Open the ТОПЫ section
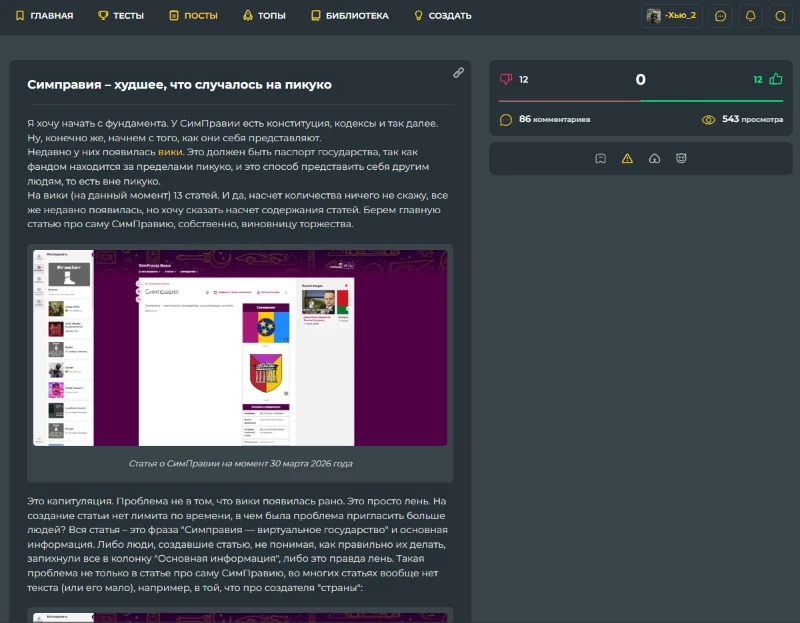Screen dimensions: 800x623 click(x=264, y=16)
